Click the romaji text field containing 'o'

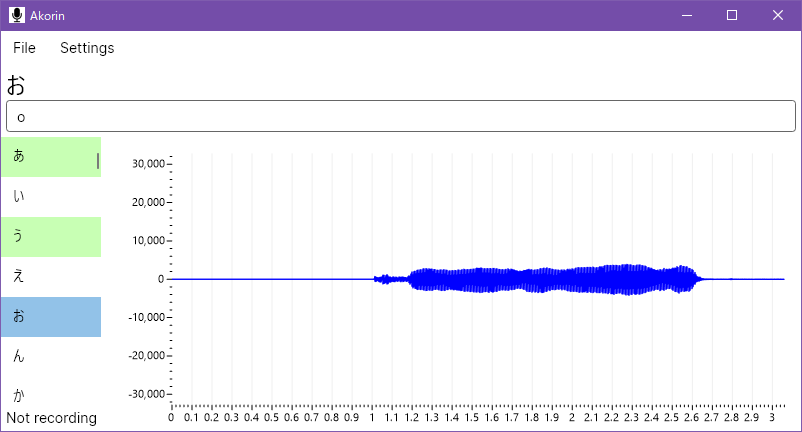[x=400, y=116]
